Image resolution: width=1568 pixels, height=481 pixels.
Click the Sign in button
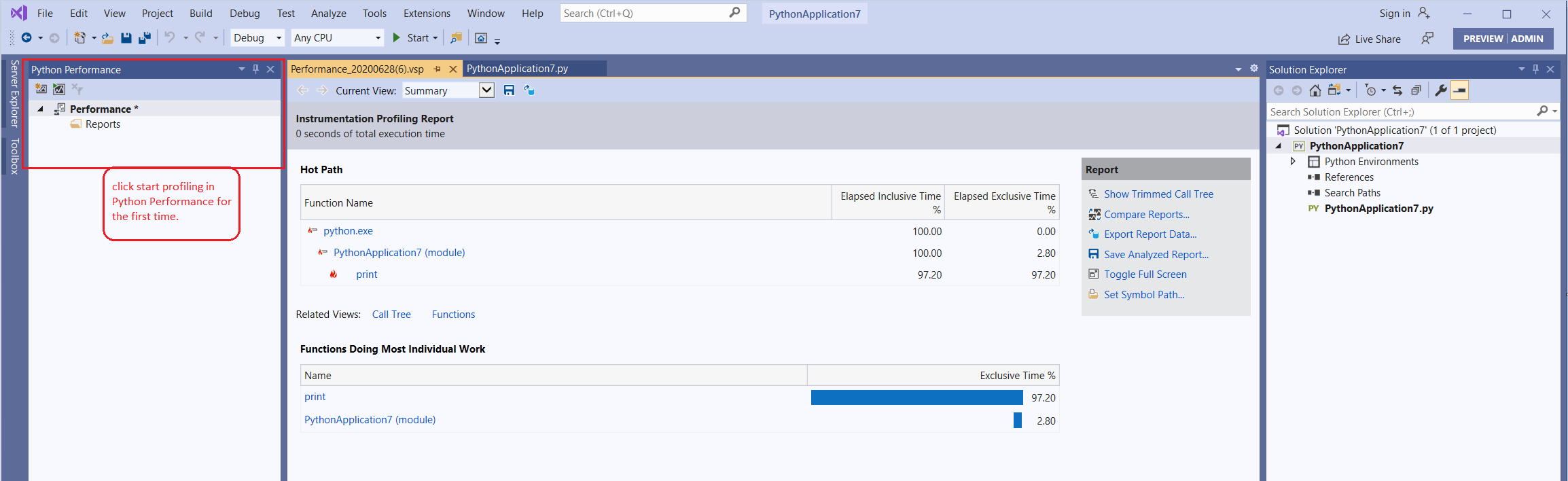coord(1404,14)
